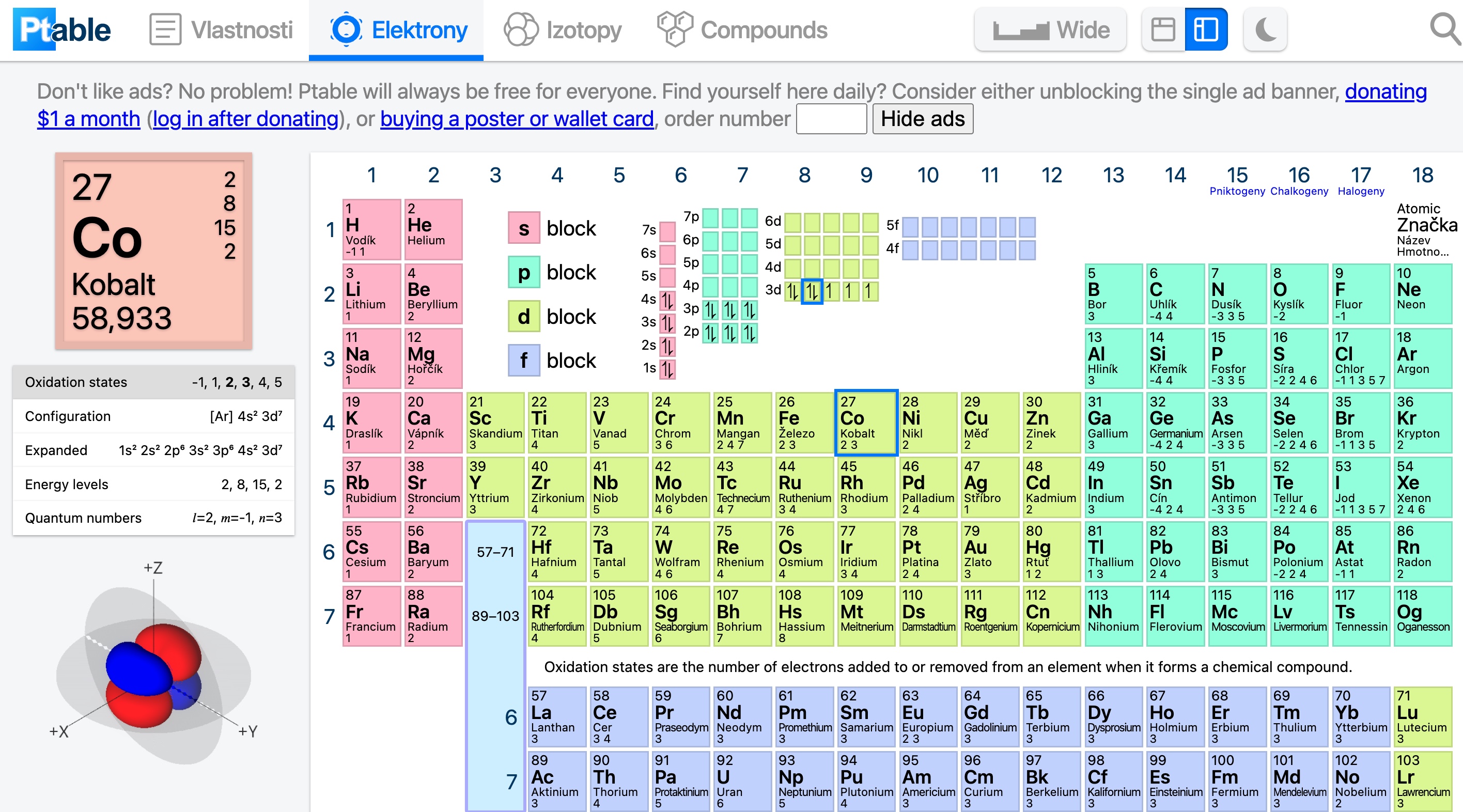This screenshot has width=1463, height=812.
Task: Toggle the Wide table layout
Action: [x=1050, y=29]
